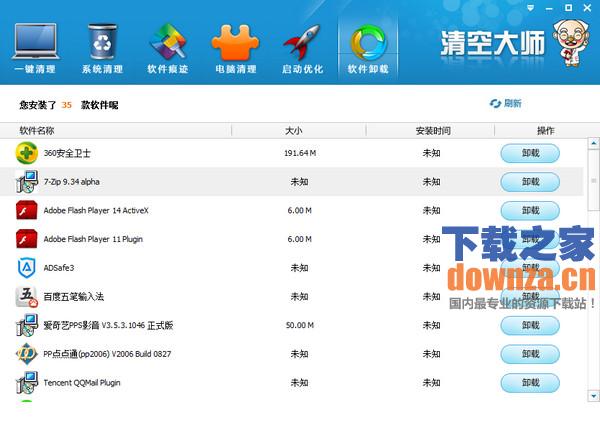Click the PP点点通 app icon
Viewport: 600px width, 428px height.
coord(26,354)
